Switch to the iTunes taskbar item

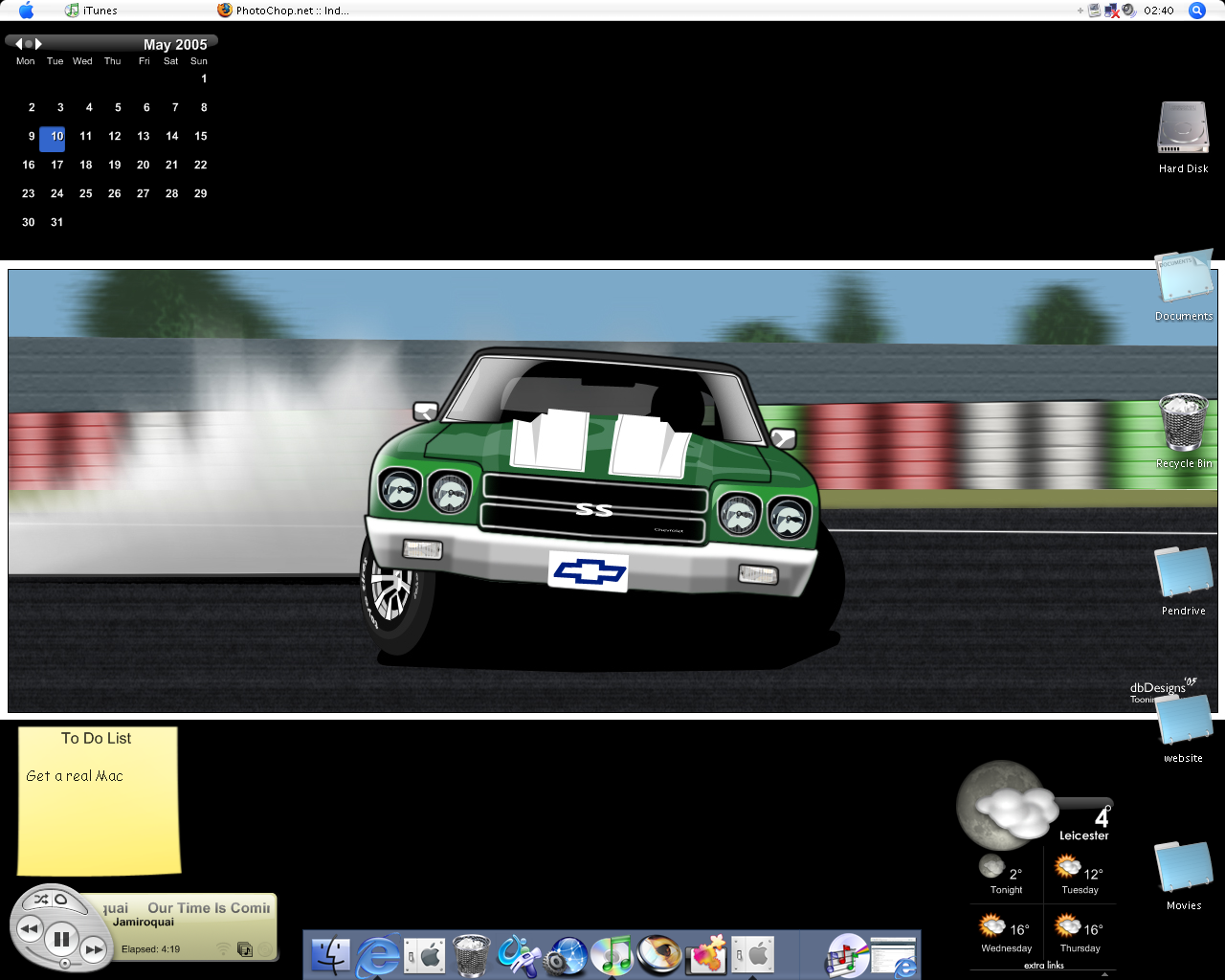coord(91,11)
